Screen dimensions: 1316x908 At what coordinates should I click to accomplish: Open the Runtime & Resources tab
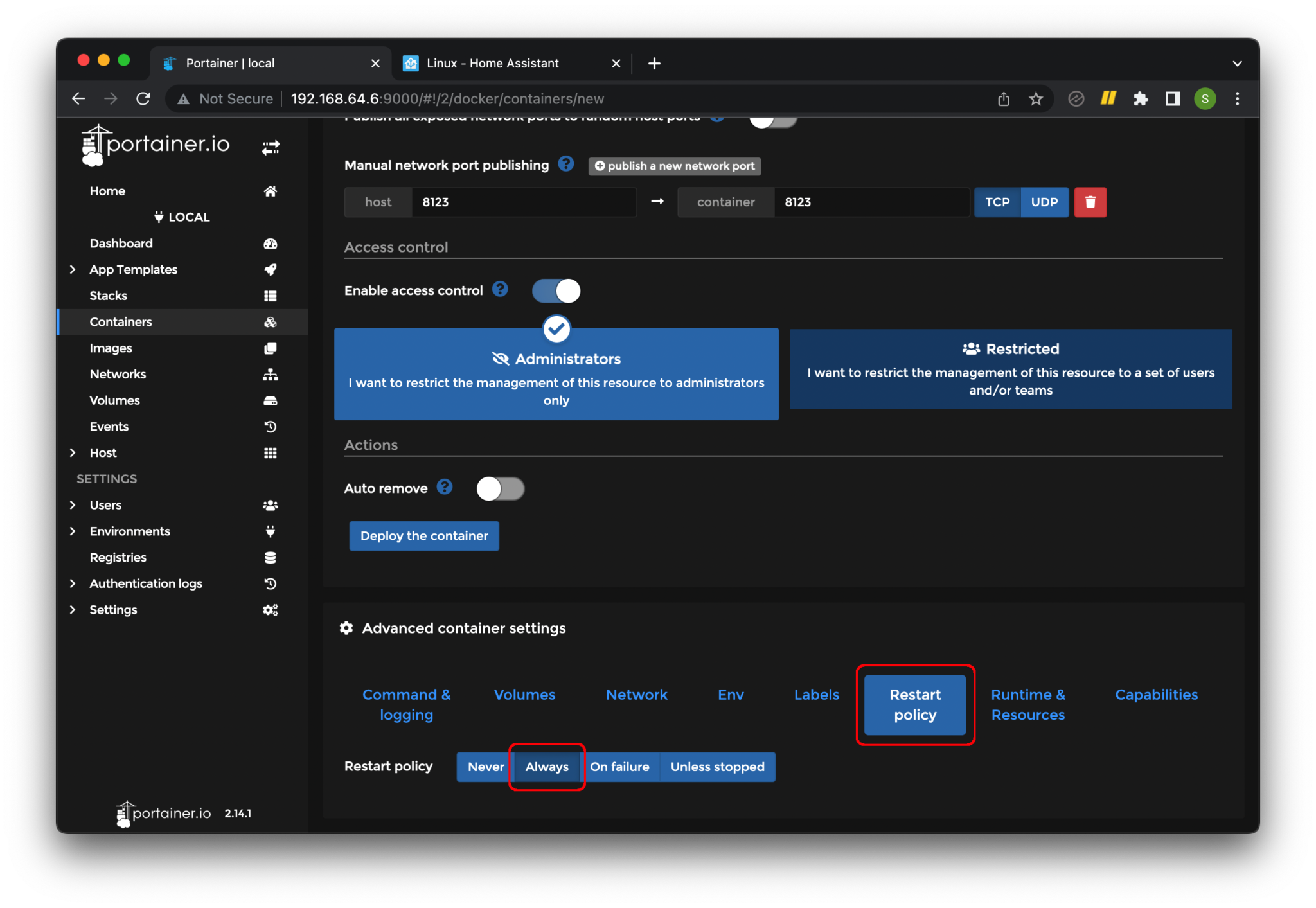click(1027, 704)
